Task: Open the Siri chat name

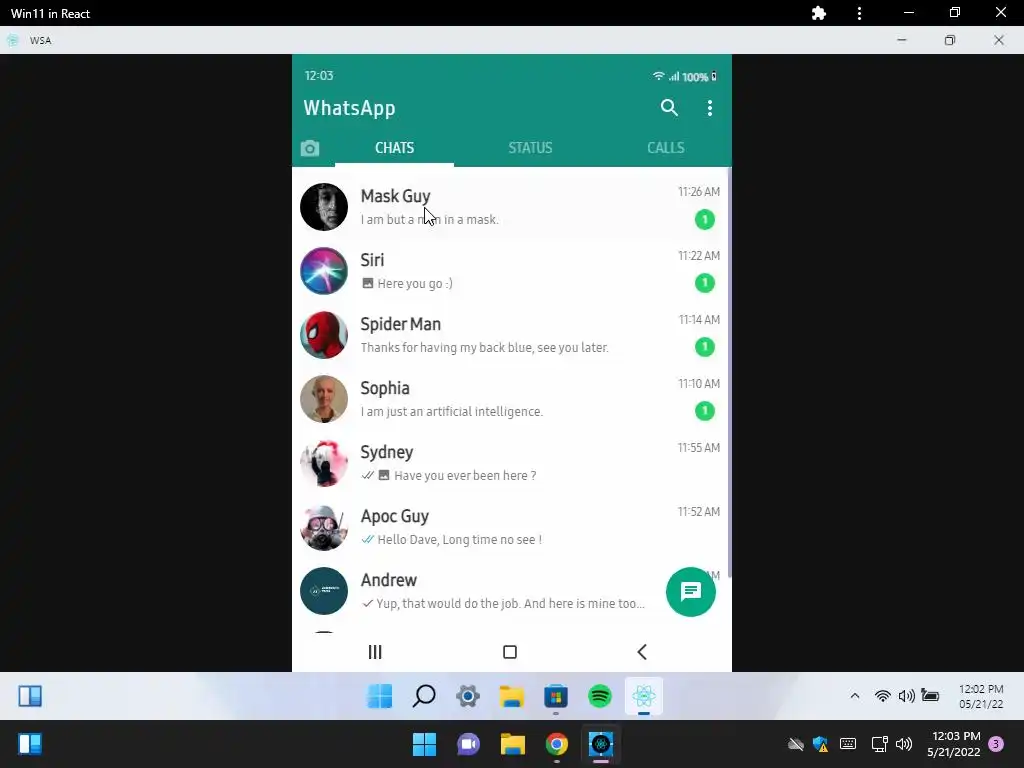Action: click(372, 260)
